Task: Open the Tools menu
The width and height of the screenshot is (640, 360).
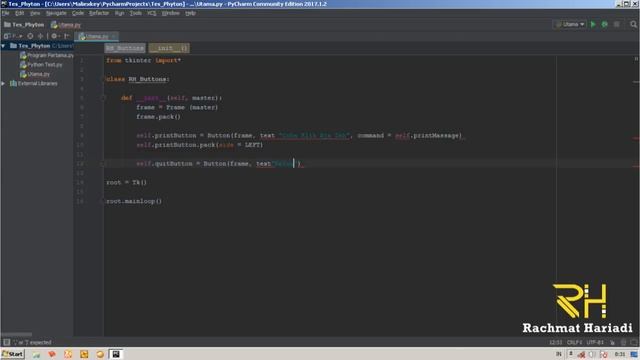Action: click(136, 13)
